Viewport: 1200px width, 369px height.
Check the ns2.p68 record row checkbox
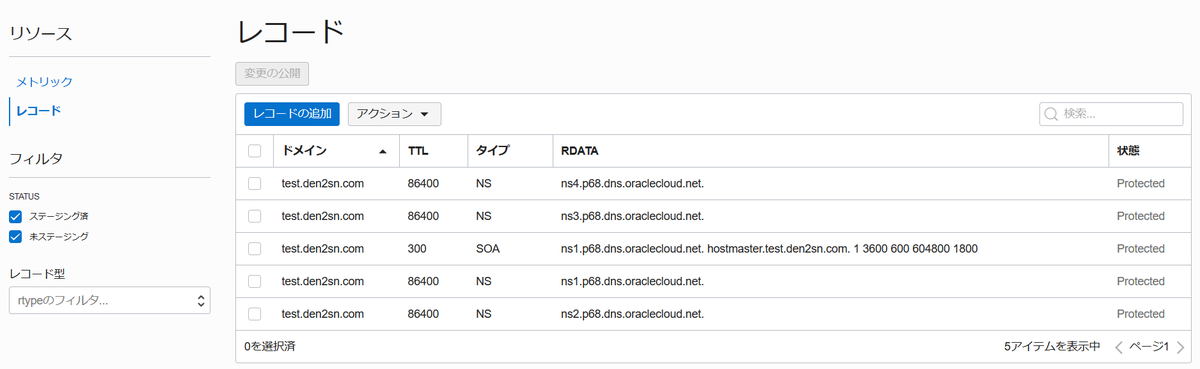[254, 314]
